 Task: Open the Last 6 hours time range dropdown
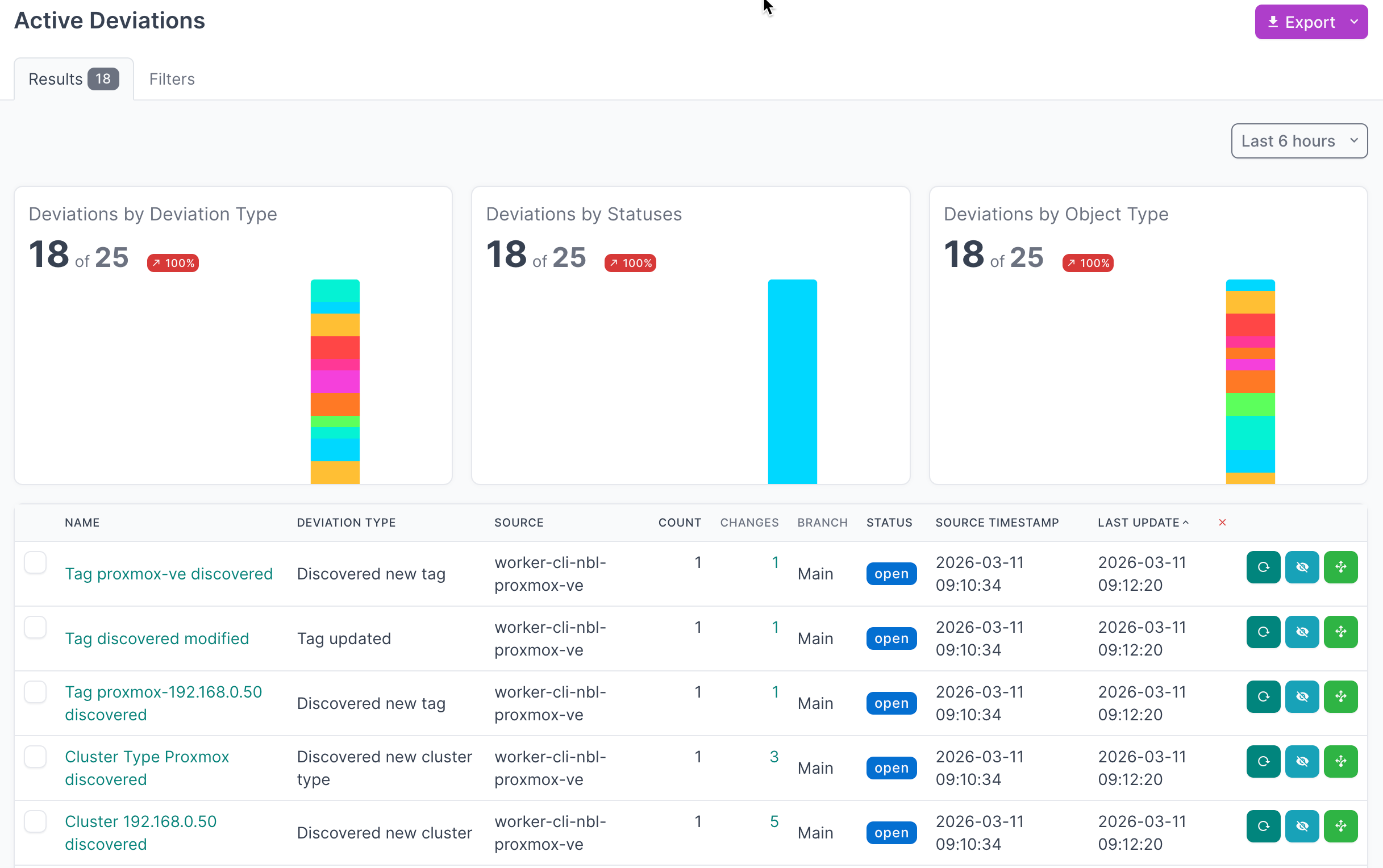click(1298, 141)
